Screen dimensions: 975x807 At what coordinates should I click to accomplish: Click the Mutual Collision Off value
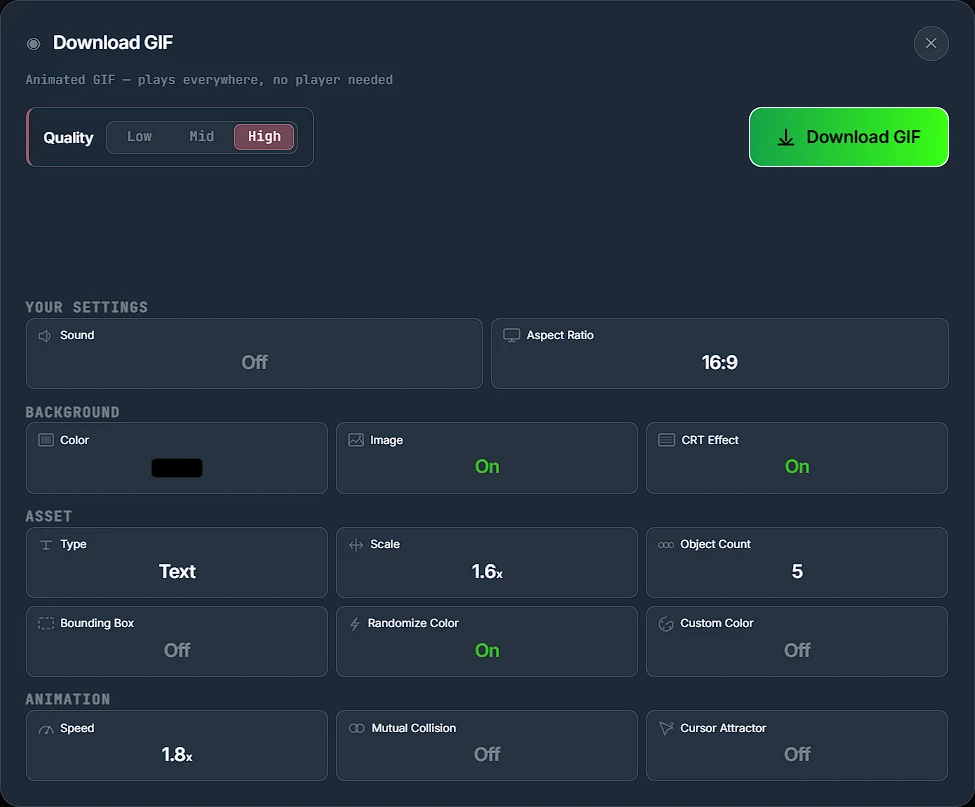point(487,754)
